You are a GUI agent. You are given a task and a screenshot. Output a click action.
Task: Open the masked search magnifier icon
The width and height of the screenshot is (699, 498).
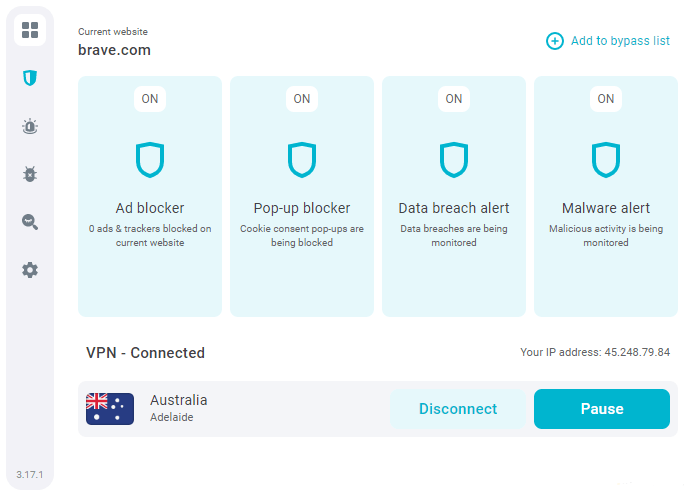(x=30, y=222)
